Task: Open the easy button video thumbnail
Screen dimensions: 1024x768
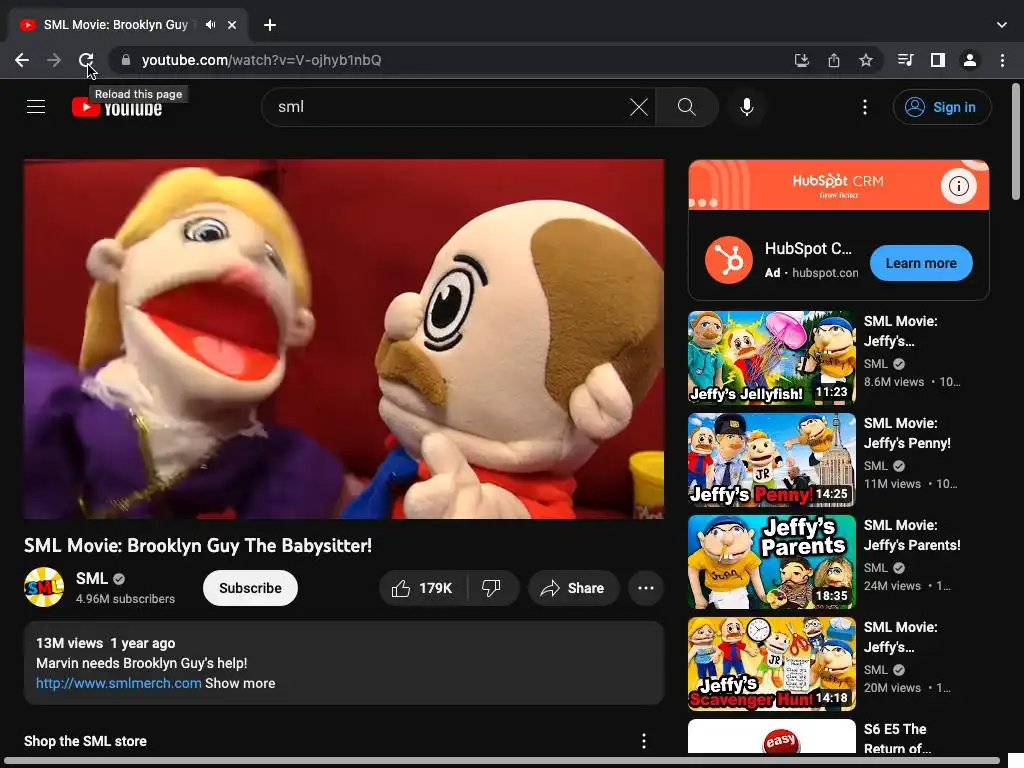Action: pos(772,737)
